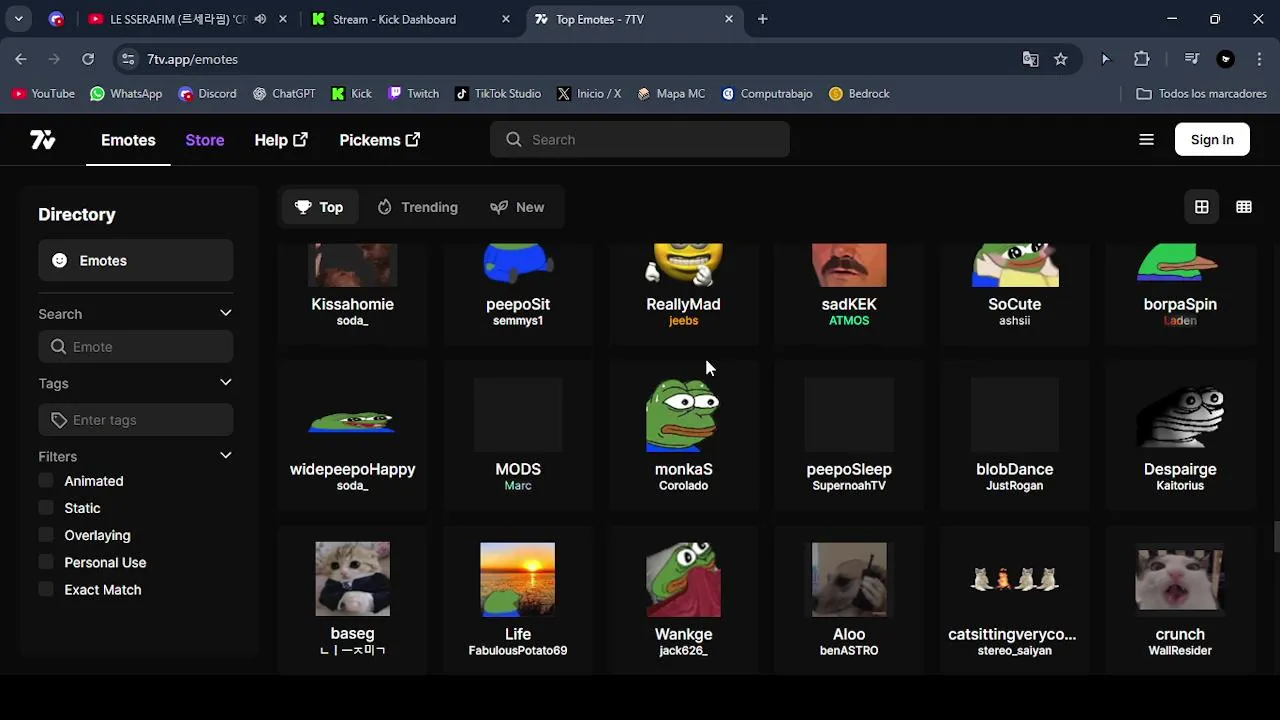Viewport: 1280px width, 720px height.
Task: Open the Discord bookmark
Action: point(207,94)
